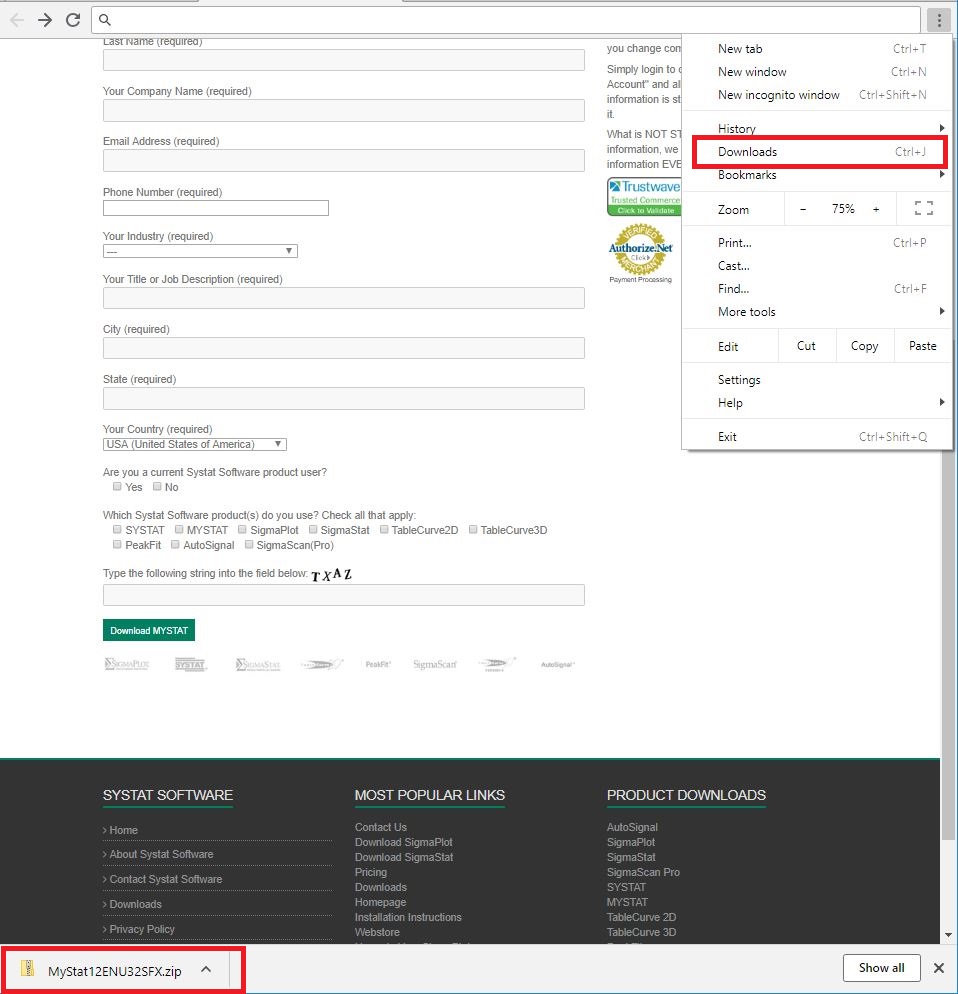The image size is (958, 994).
Task: Tick the TableCurve2D product checkbox
Action: [x=384, y=529]
